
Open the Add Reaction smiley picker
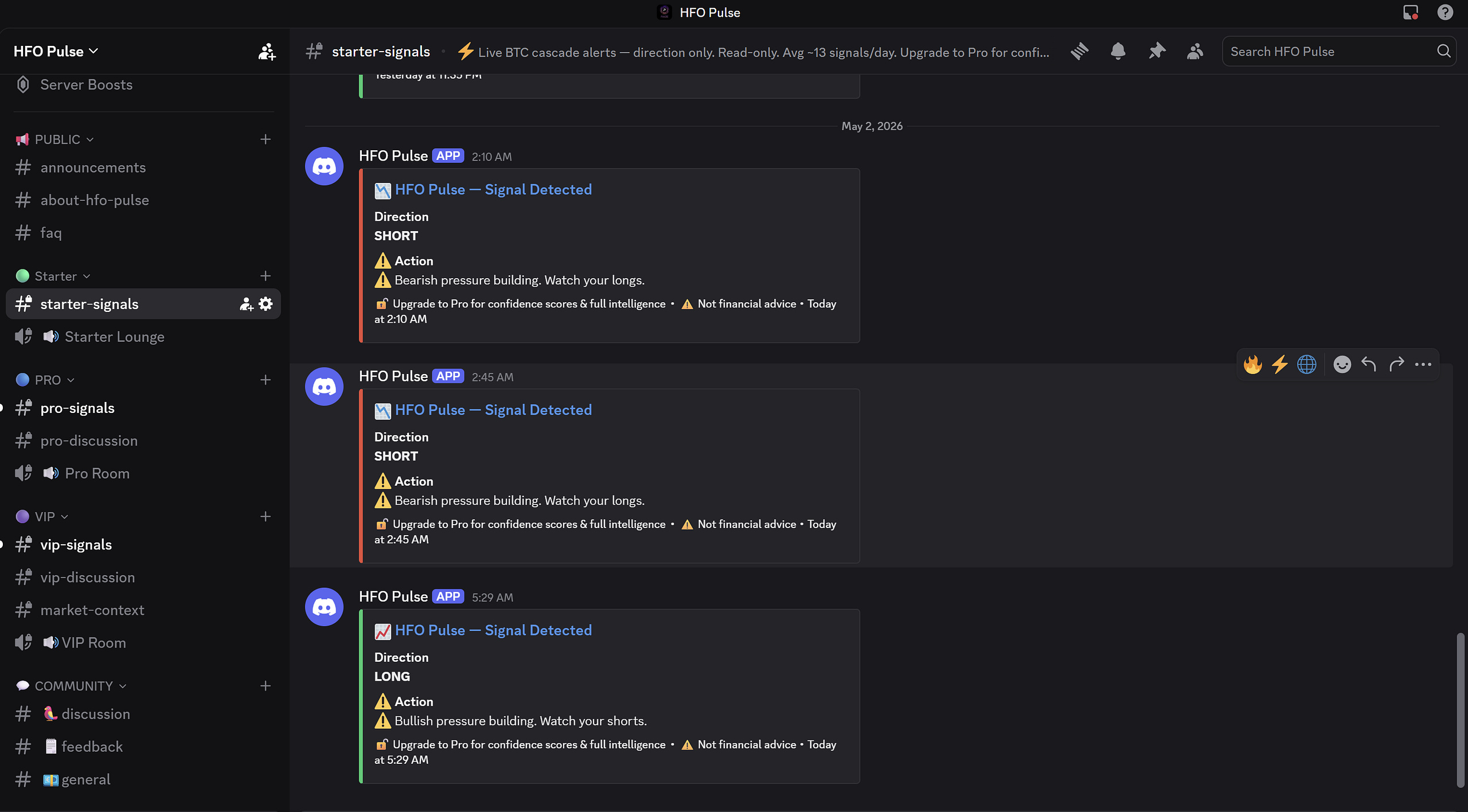[x=1342, y=364]
